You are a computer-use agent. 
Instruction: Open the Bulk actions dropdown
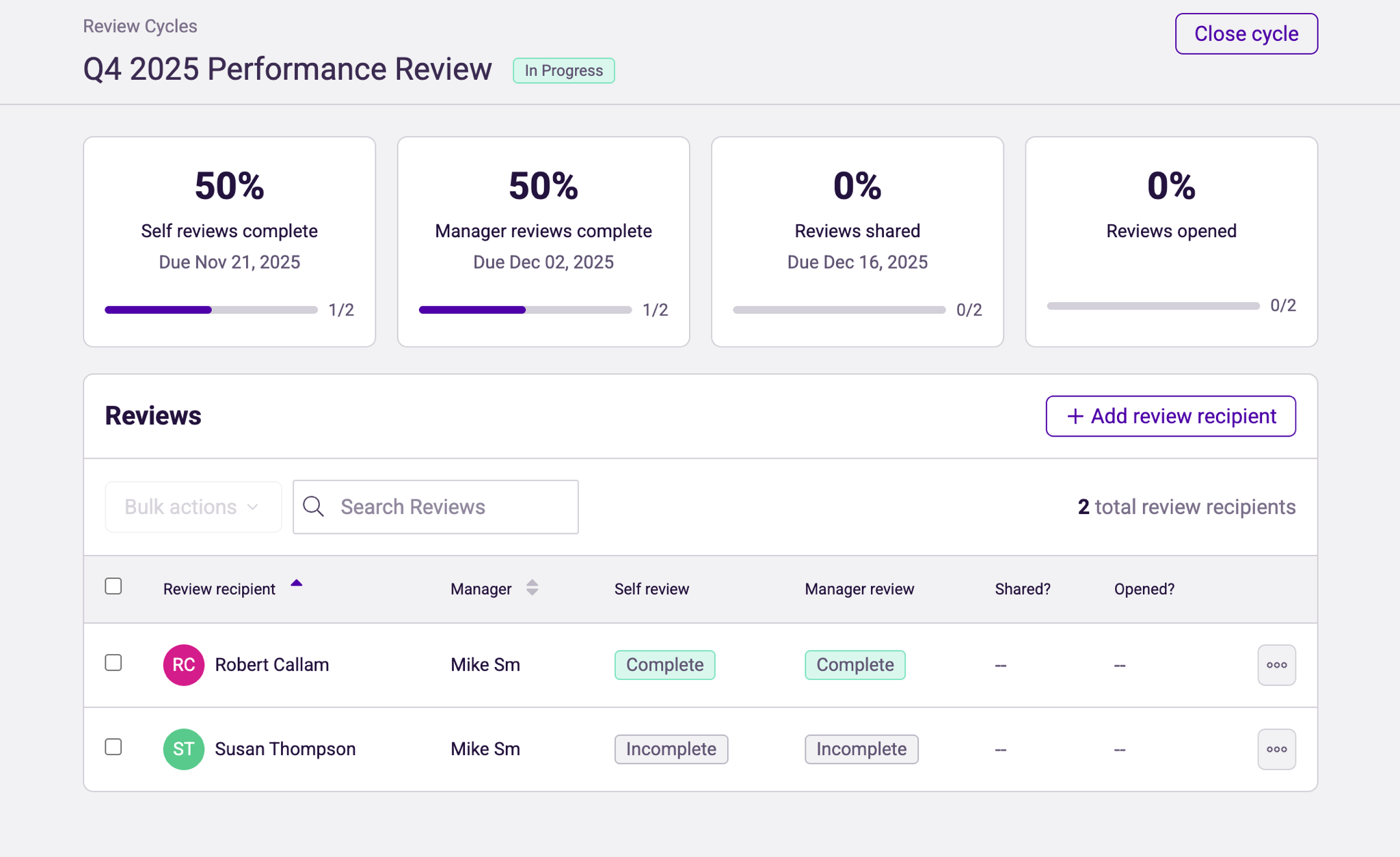click(193, 506)
